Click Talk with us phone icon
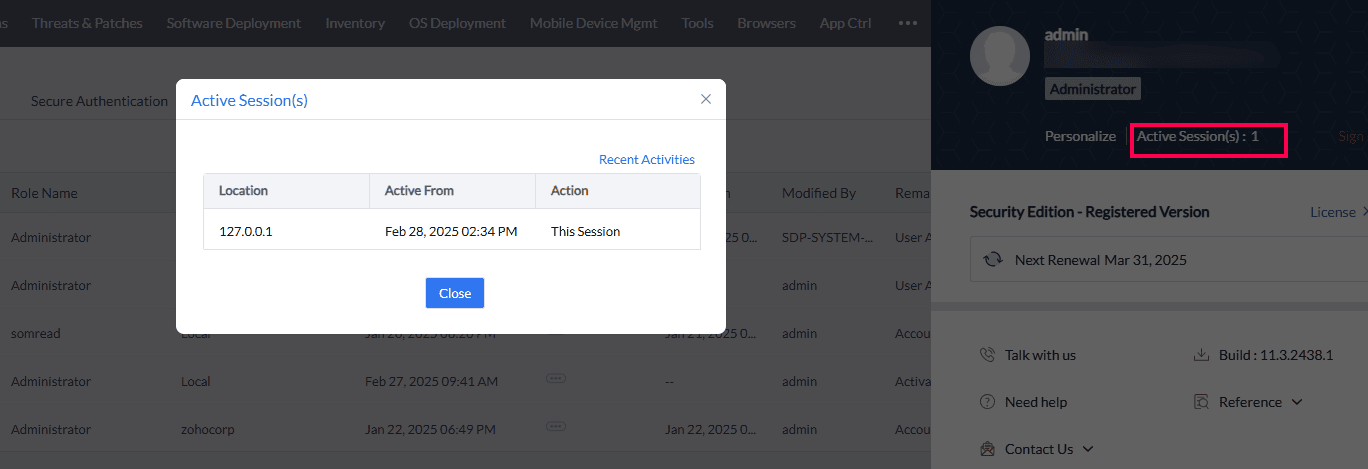This screenshot has width=1368, height=469. (987, 355)
